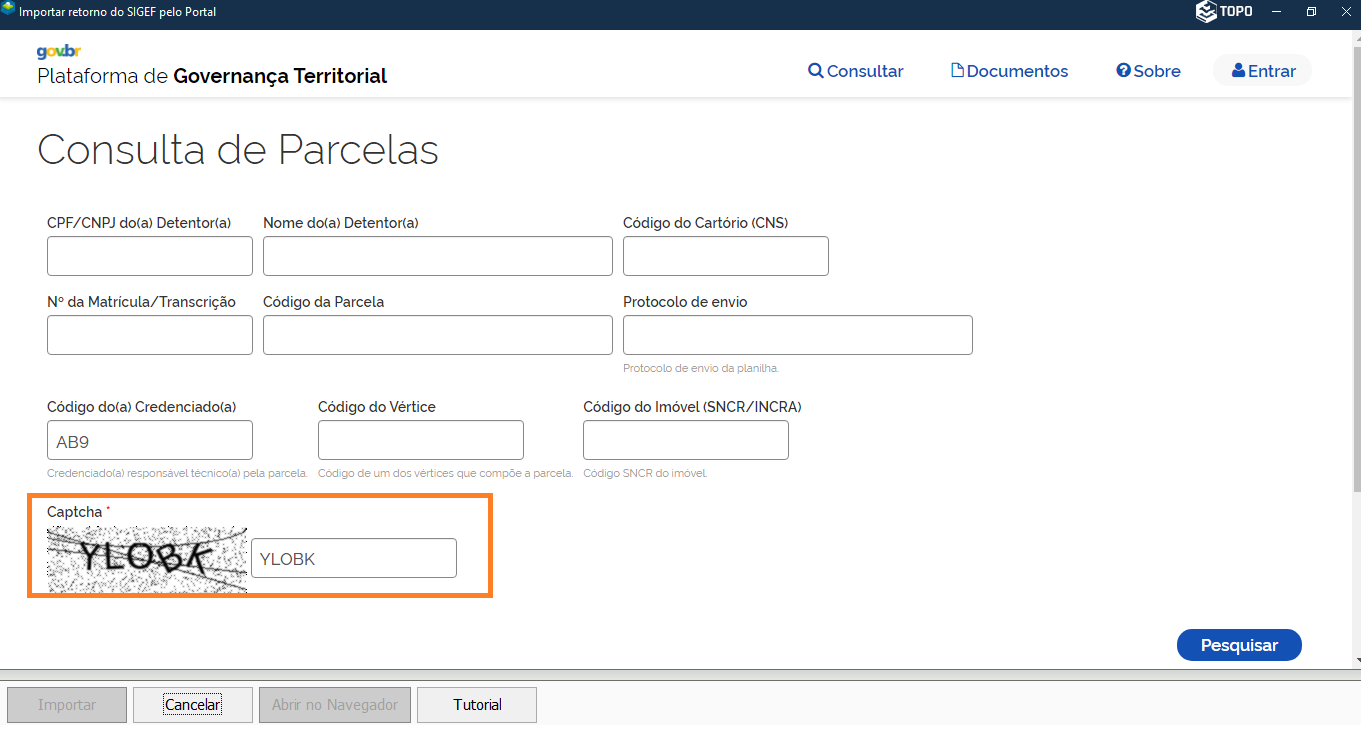Open the Consultar menu
The image size is (1361, 730).
856,71
